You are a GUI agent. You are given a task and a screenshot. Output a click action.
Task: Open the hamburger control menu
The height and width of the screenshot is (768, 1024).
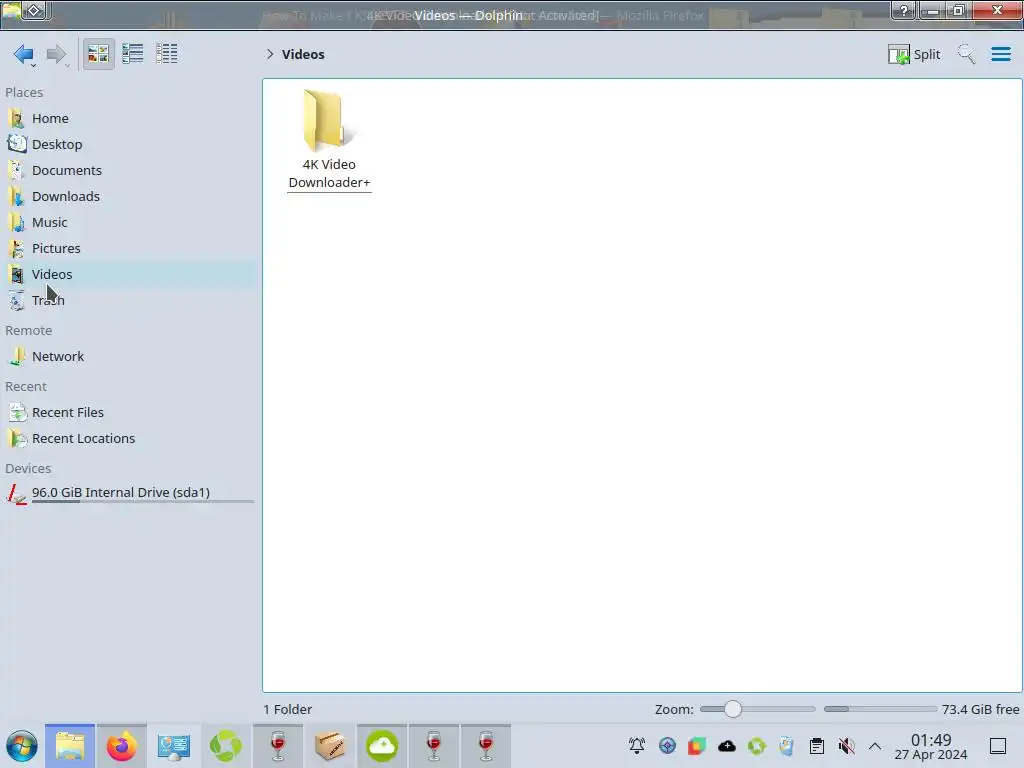point(1000,54)
